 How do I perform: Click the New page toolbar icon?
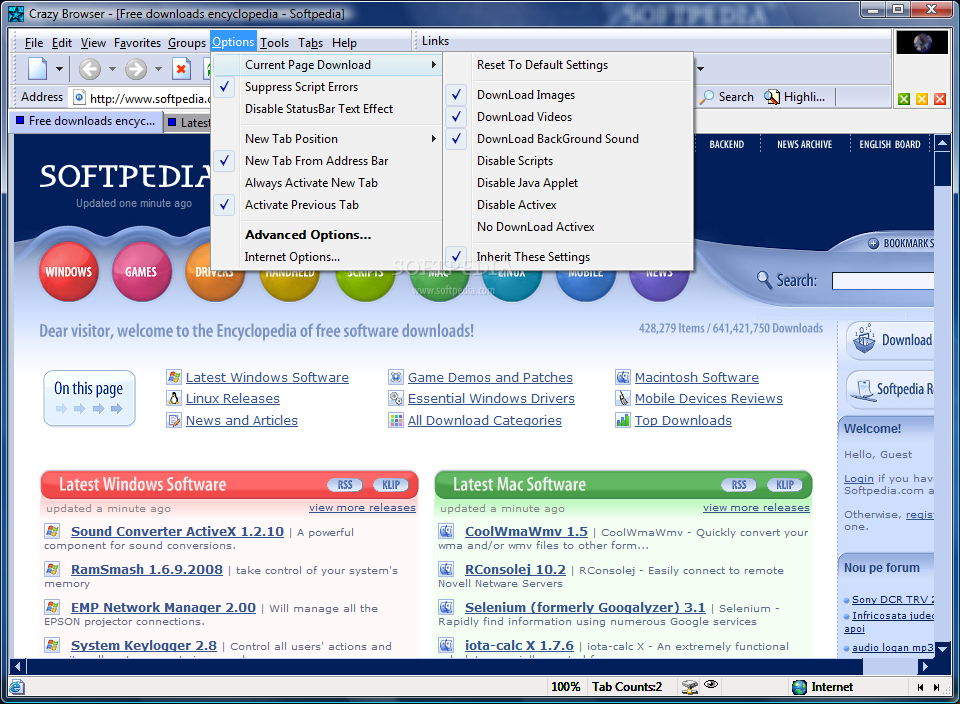click(37, 69)
